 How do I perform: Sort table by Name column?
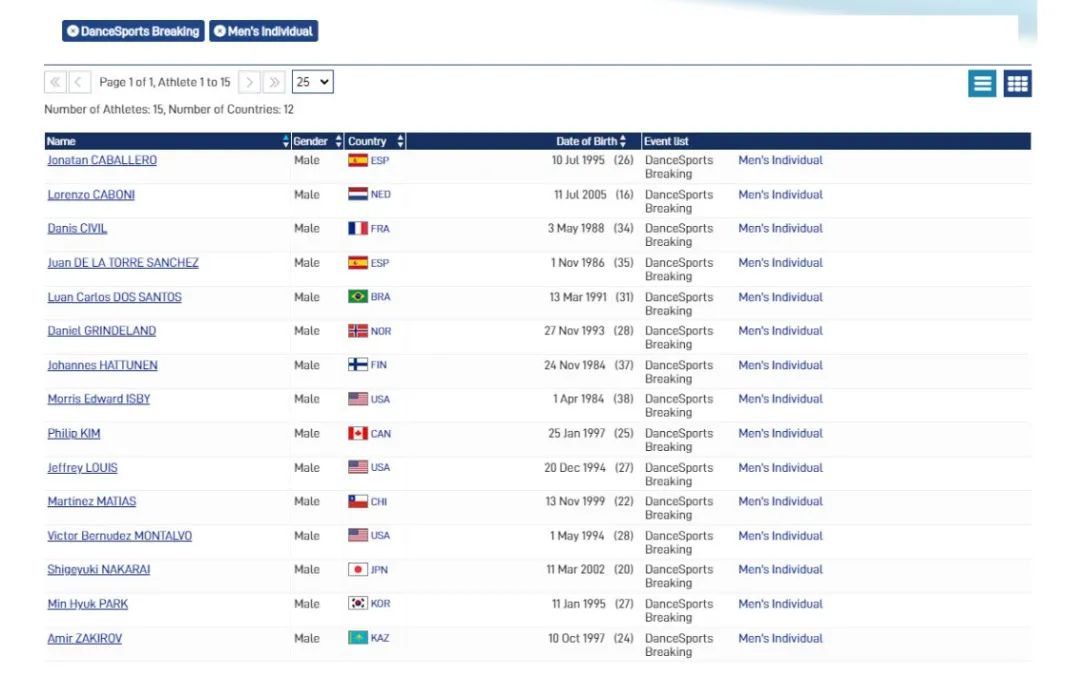pyautogui.click(x=61, y=142)
